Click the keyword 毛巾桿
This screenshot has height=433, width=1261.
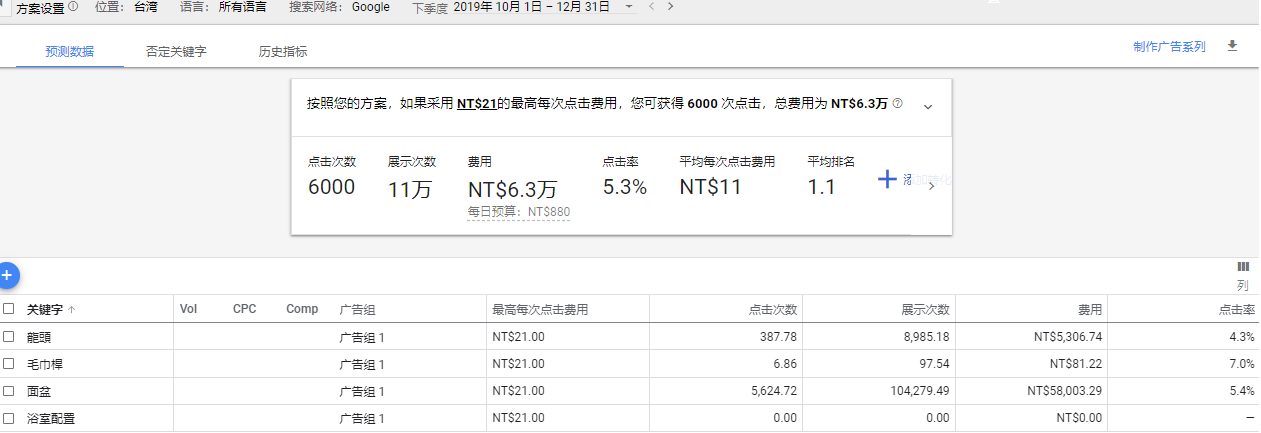(45, 365)
